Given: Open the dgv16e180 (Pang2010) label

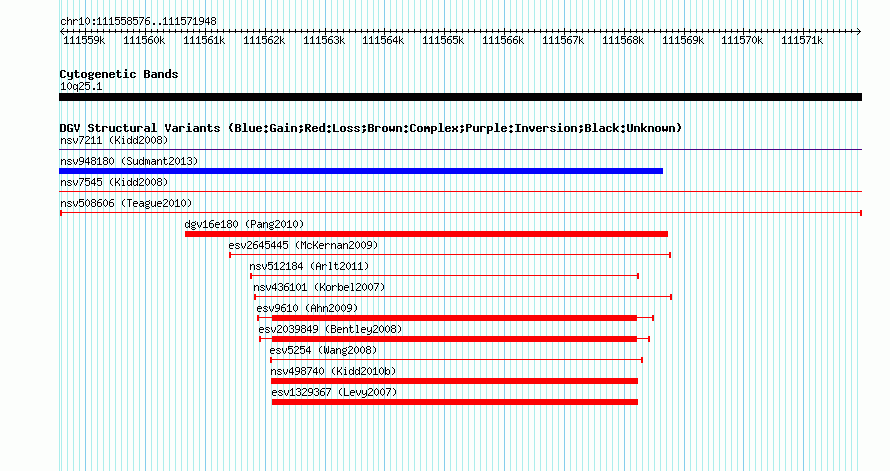Looking at the screenshot, I should (x=245, y=224).
